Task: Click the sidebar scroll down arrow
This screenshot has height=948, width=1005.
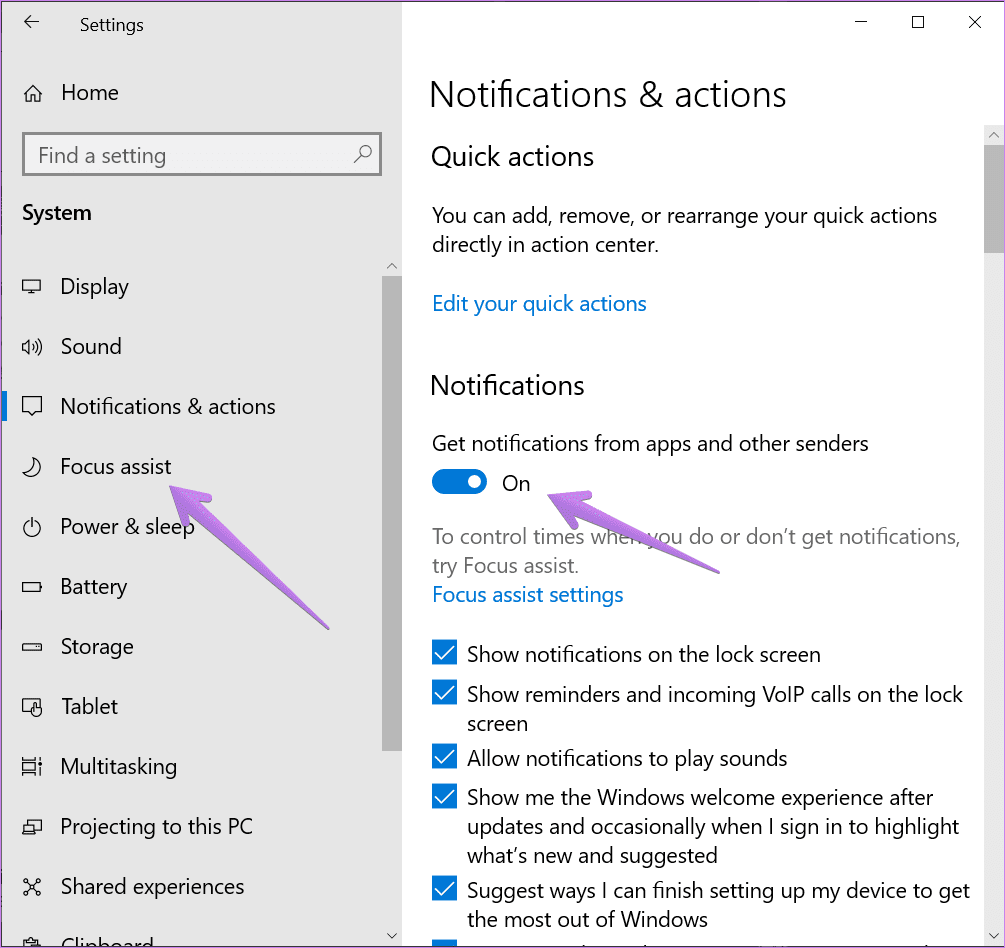Action: pyautogui.click(x=391, y=935)
